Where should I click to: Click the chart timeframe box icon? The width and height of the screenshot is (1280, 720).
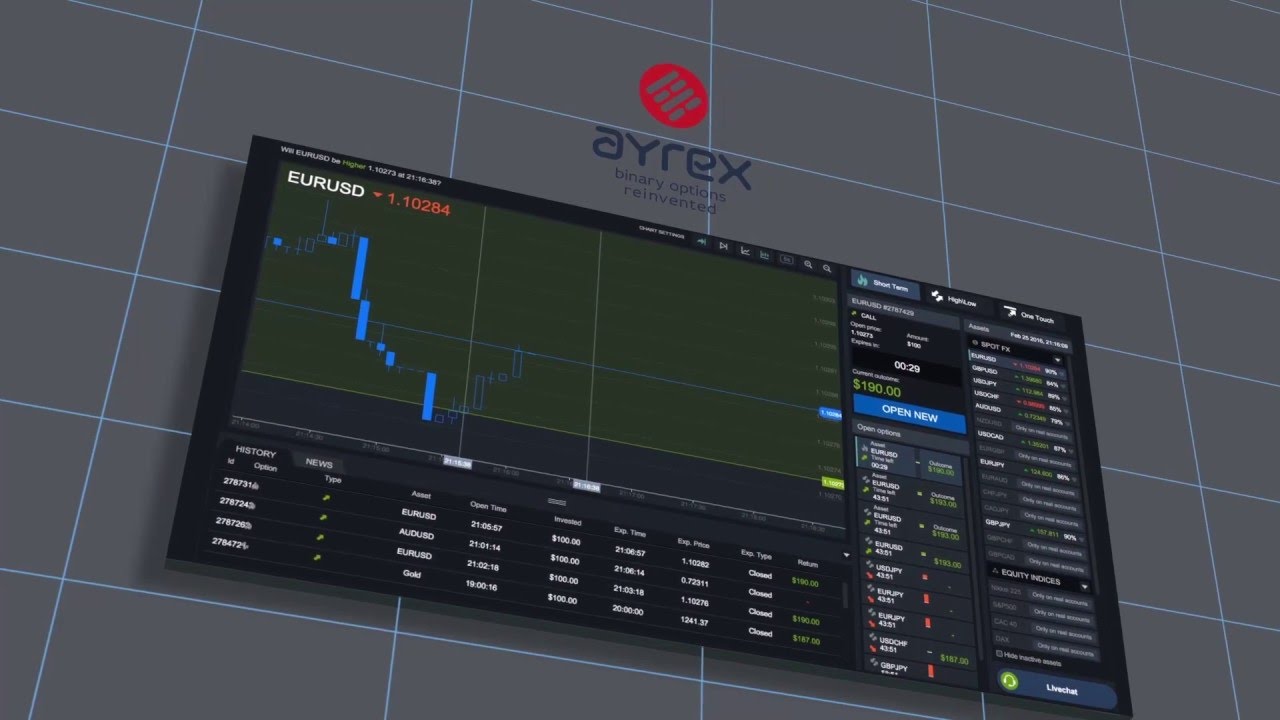(x=786, y=259)
